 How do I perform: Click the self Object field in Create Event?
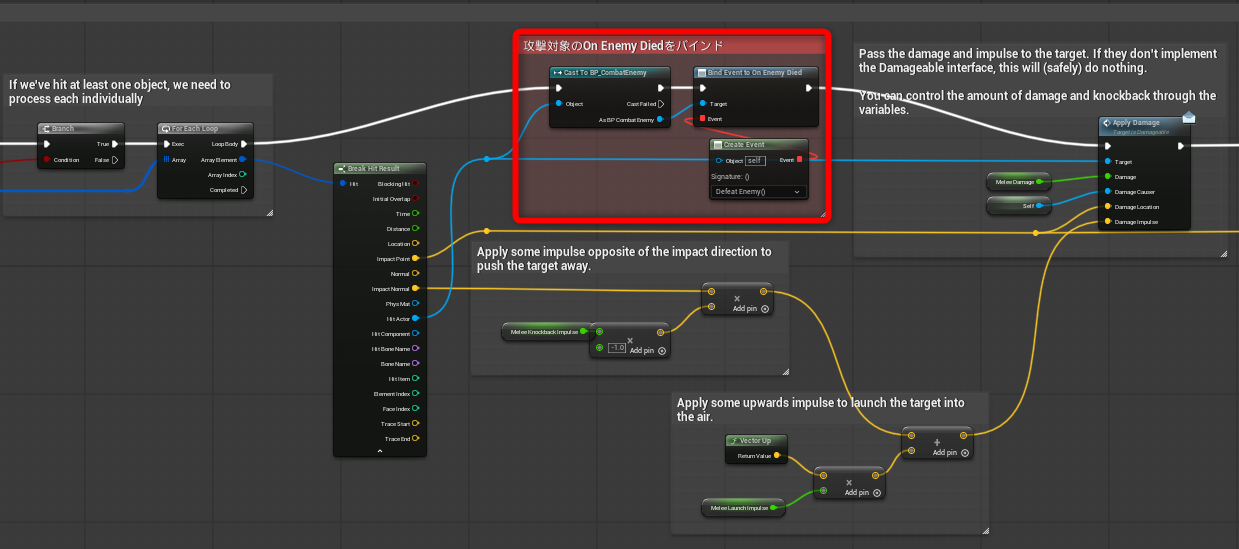755,161
